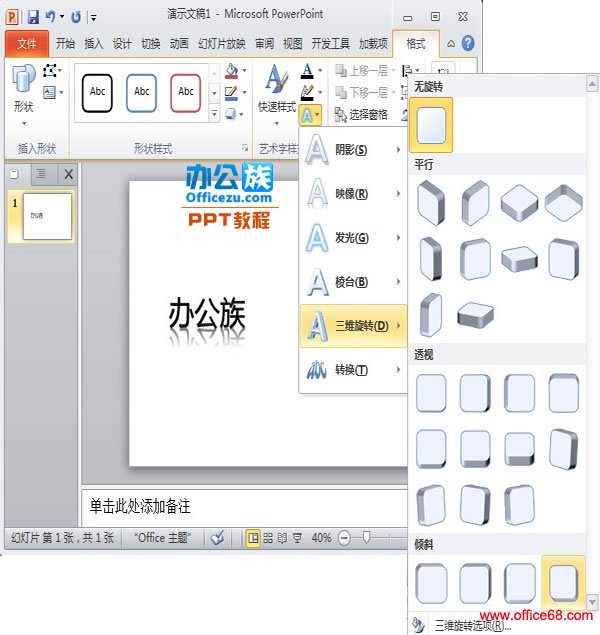Click the Save icon in quick access toolbar

[33, 17]
